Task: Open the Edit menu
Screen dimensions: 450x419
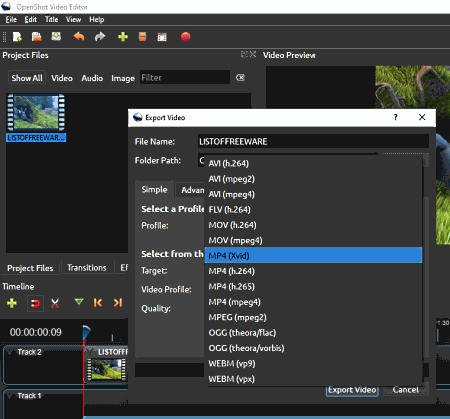Action: pyautogui.click(x=30, y=20)
